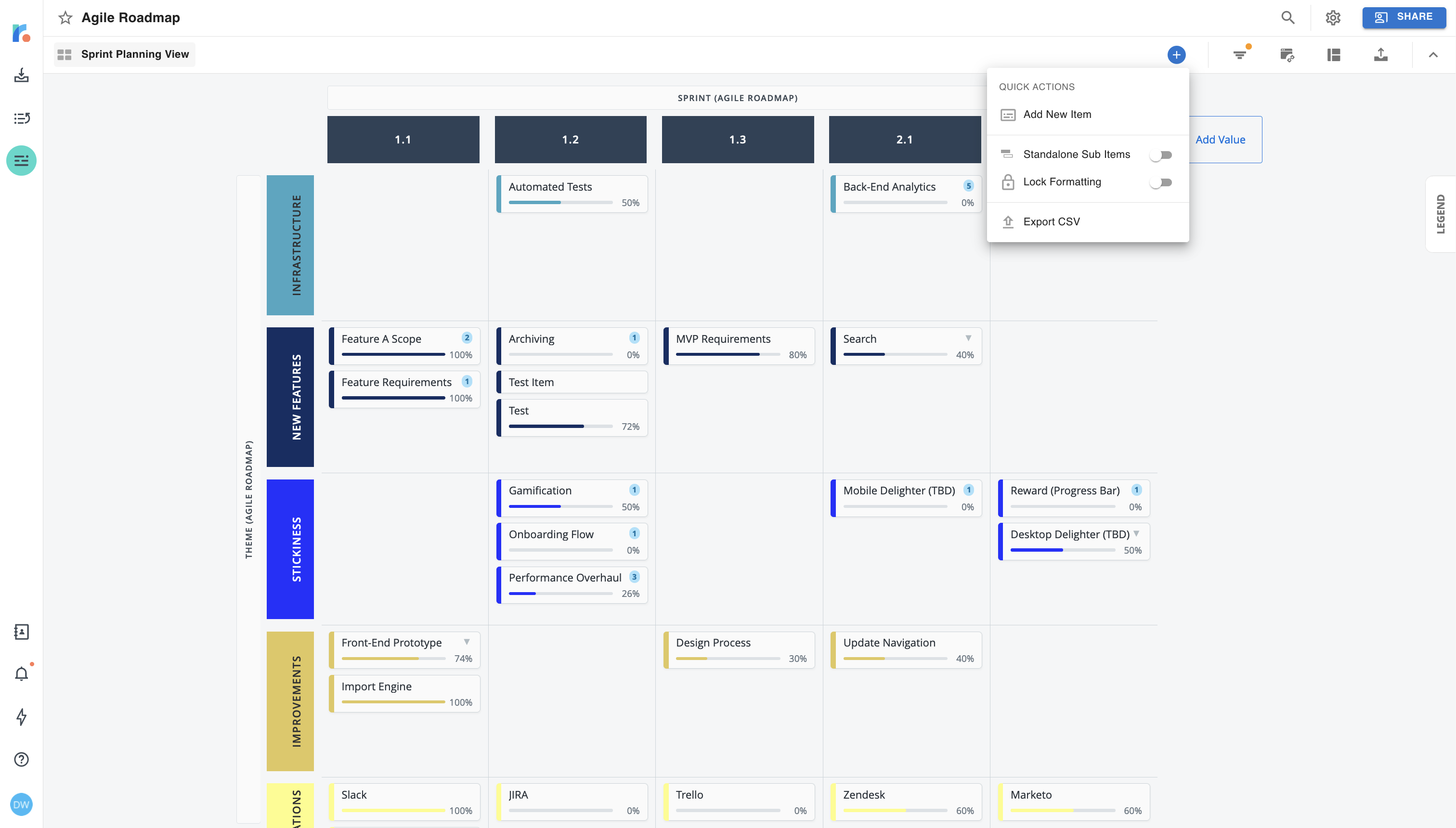Open the items list icon in the sidebar
Viewport: 1456px width, 828px height.
click(21, 118)
